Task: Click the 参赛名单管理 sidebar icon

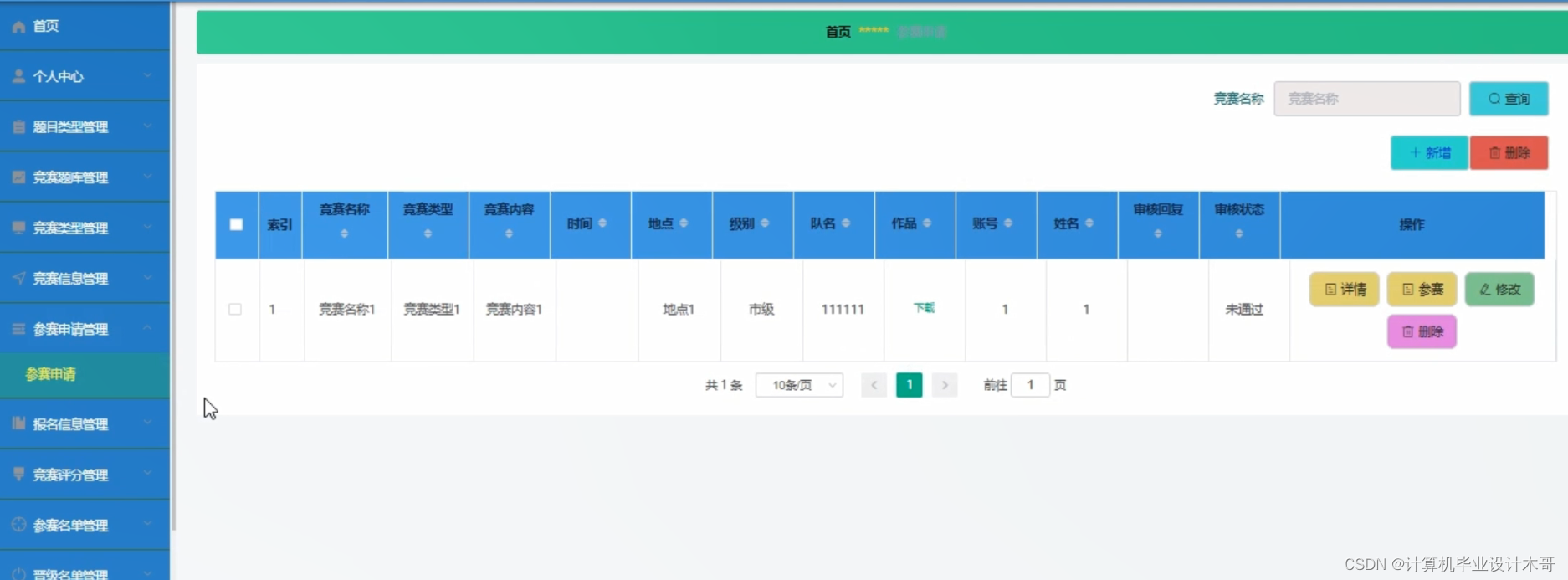Action: [18, 525]
